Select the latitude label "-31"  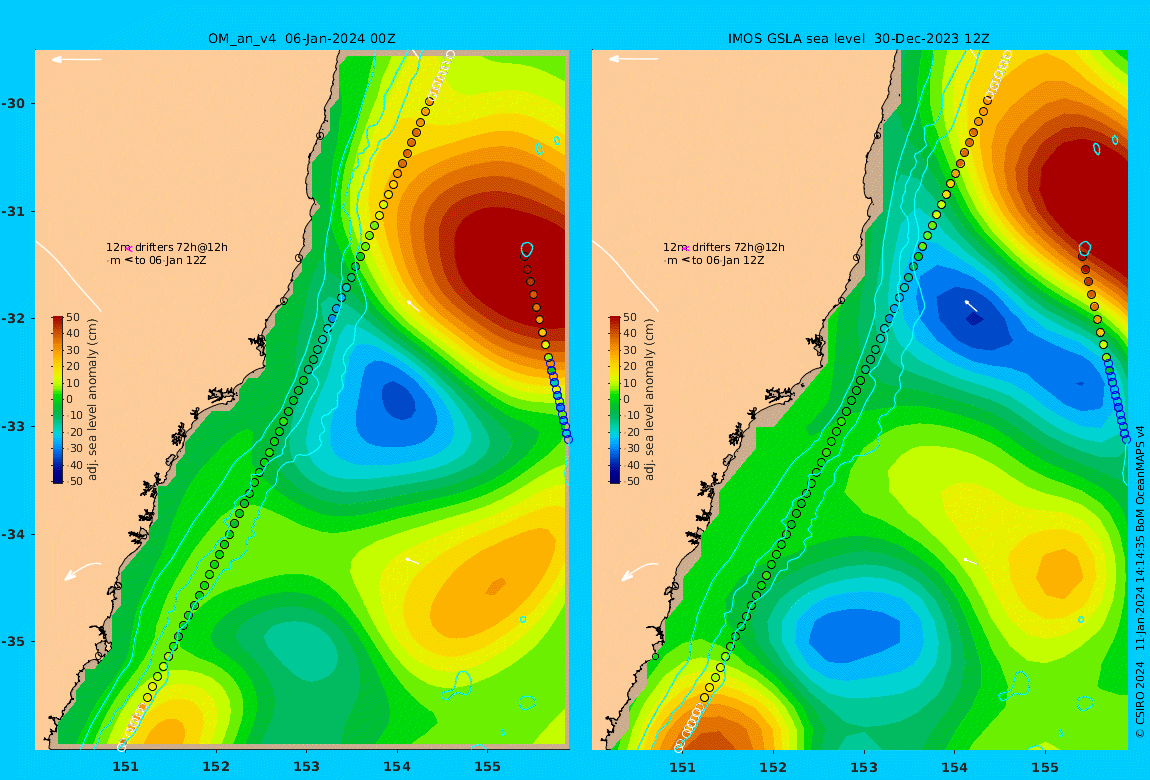tap(12, 212)
